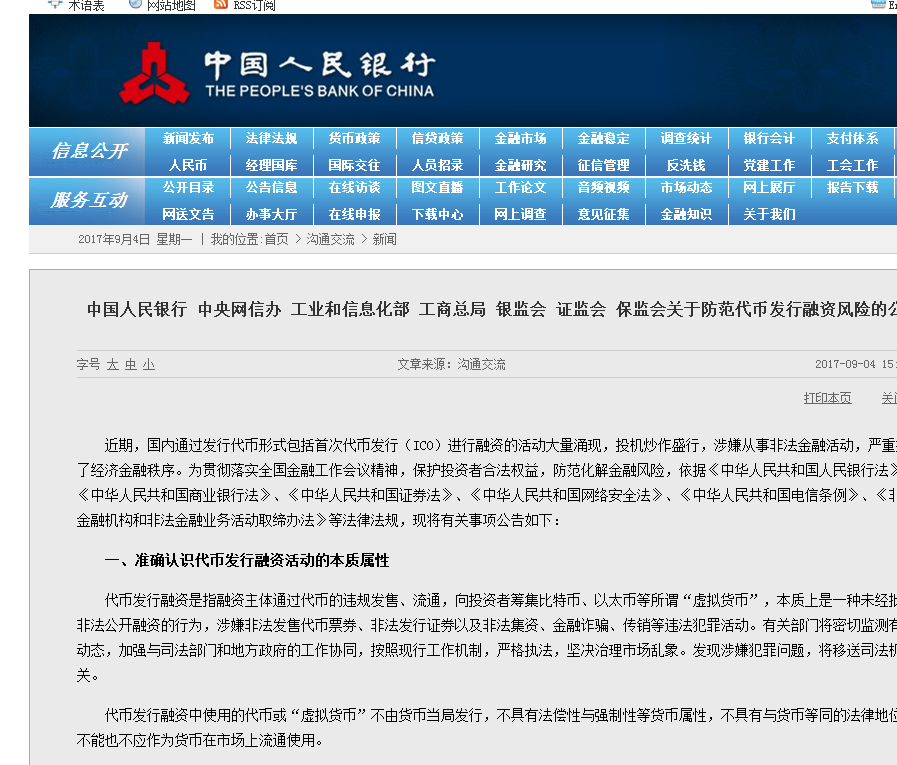
Task: Click the 打印本页 print link
Action: 827,398
